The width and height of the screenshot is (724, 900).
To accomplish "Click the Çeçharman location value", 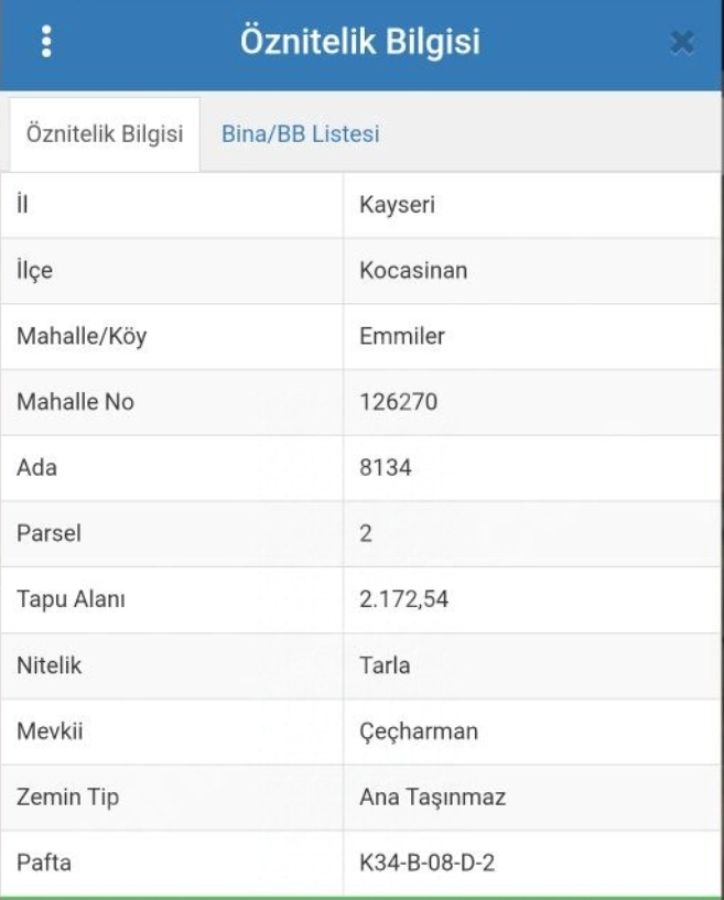I will pyautogui.click(x=418, y=731).
